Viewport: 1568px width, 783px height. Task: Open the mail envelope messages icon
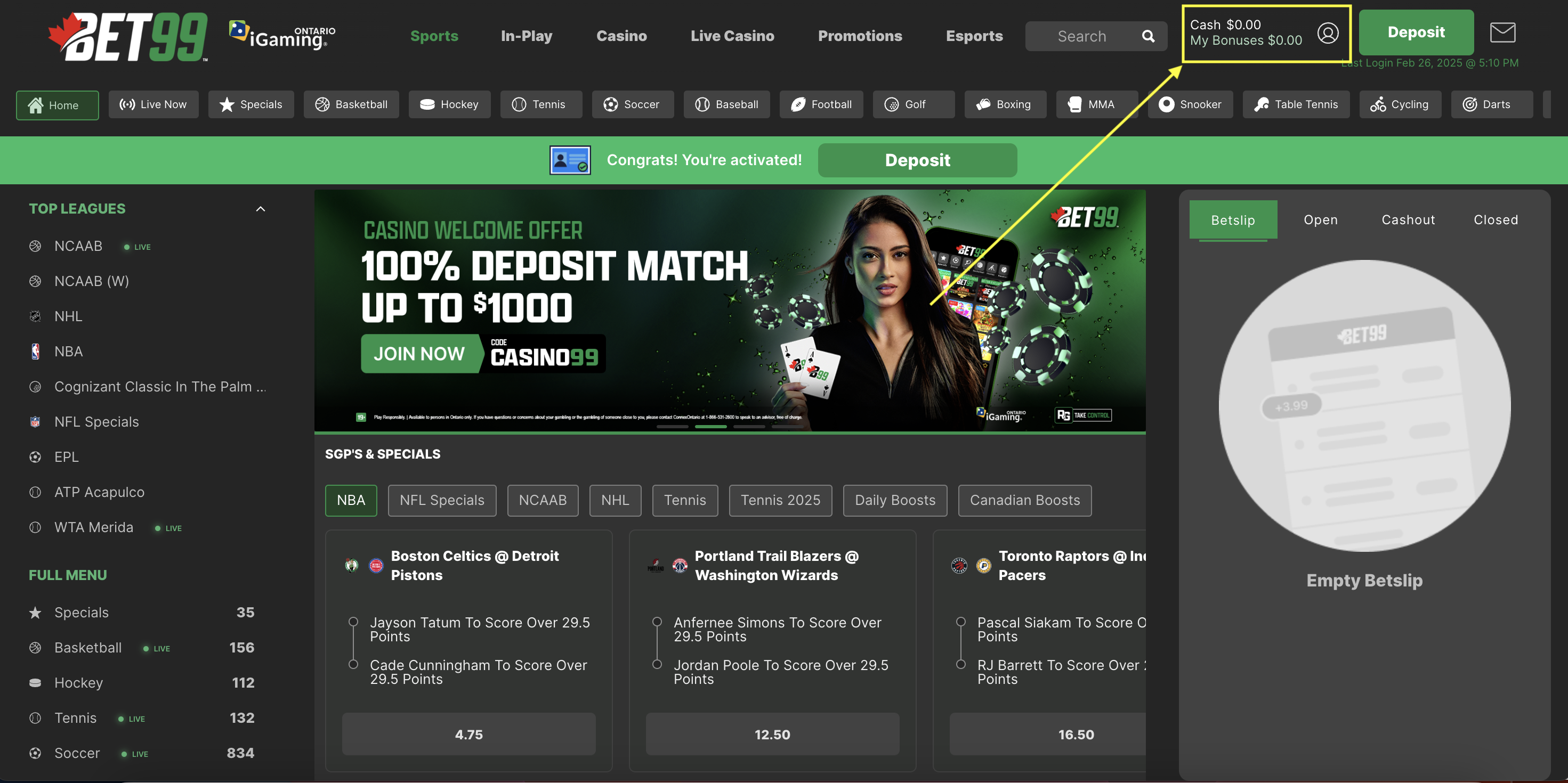coord(1502,32)
